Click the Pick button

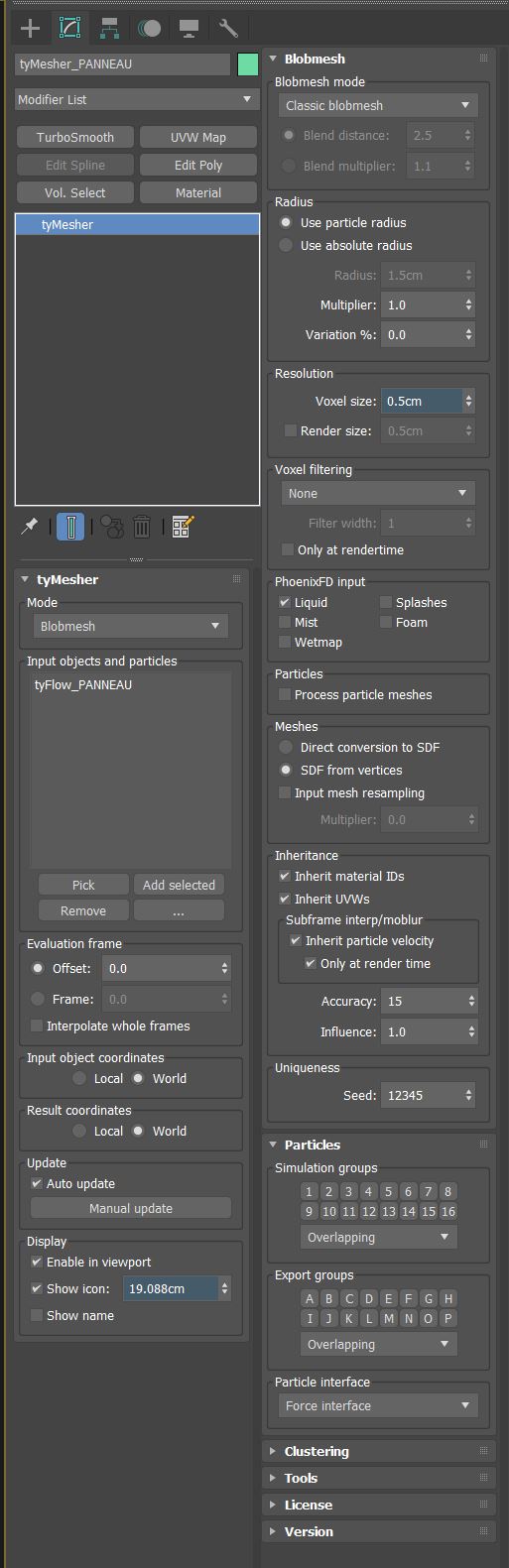83,885
